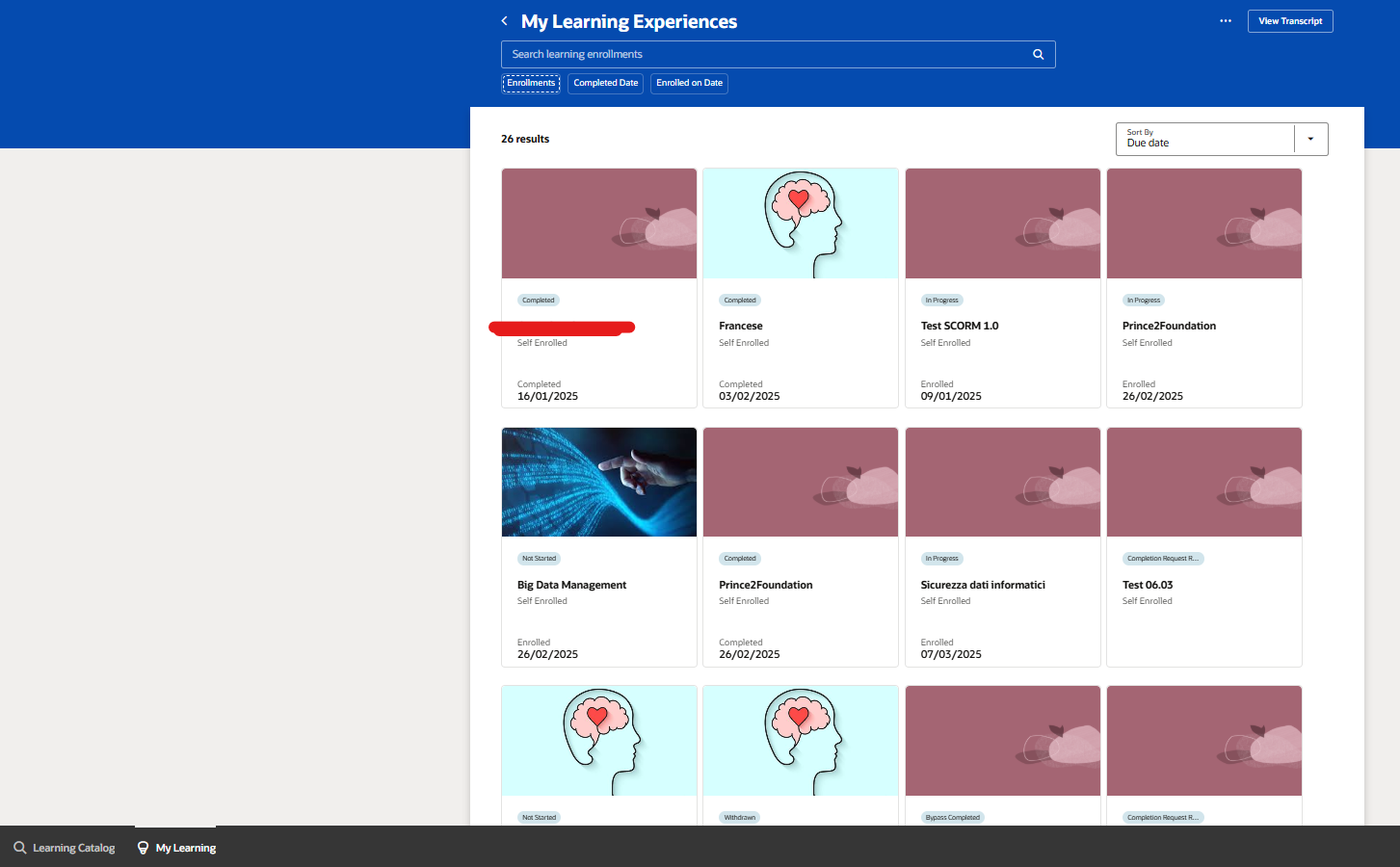This screenshot has width=1400, height=867.
Task: Select the Test SCORM 1.0 course
Action: [x=959, y=326]
